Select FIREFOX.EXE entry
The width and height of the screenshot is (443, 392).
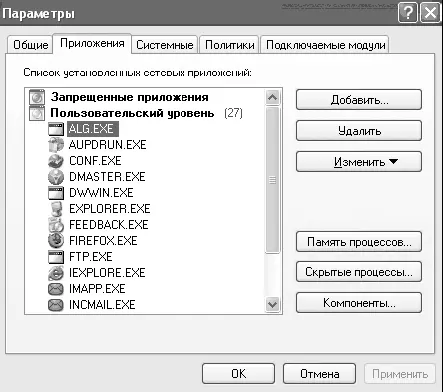pyautogui.click(x=103, y=241)
